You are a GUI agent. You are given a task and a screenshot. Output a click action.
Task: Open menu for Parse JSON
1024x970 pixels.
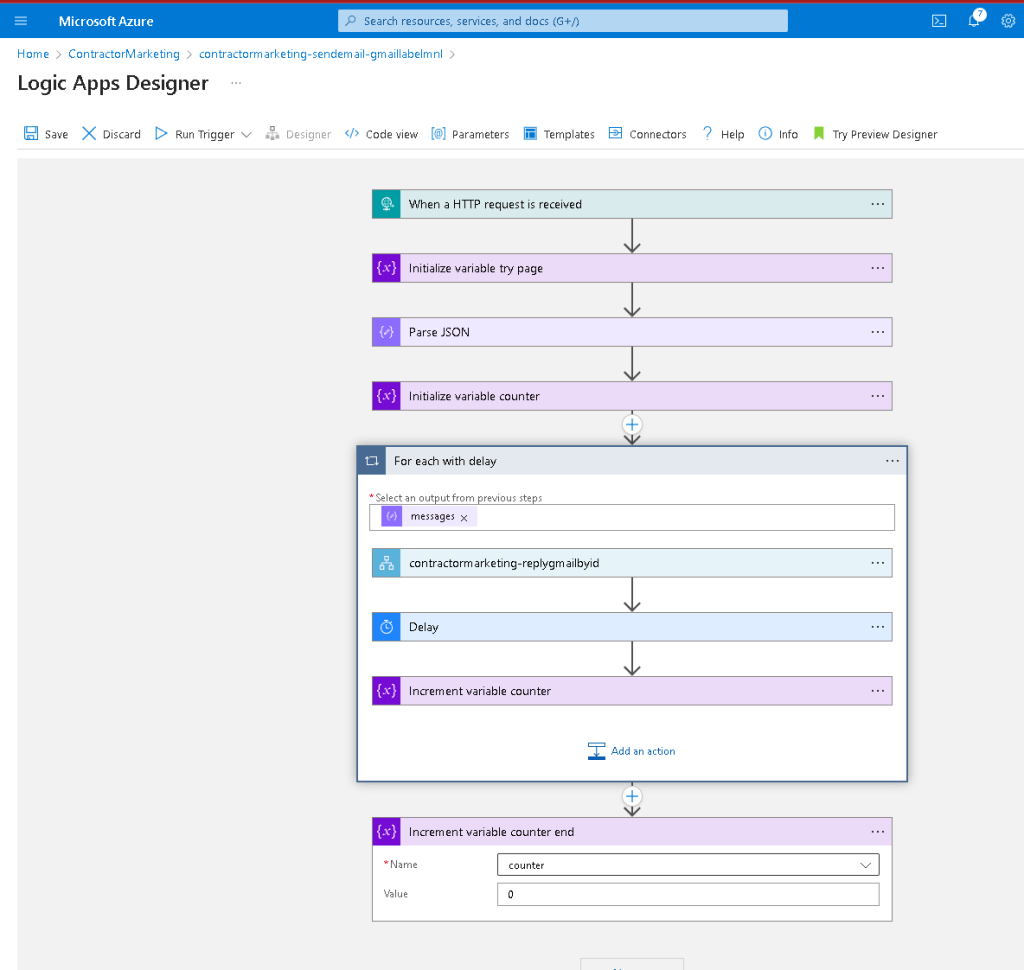[878, 332]
